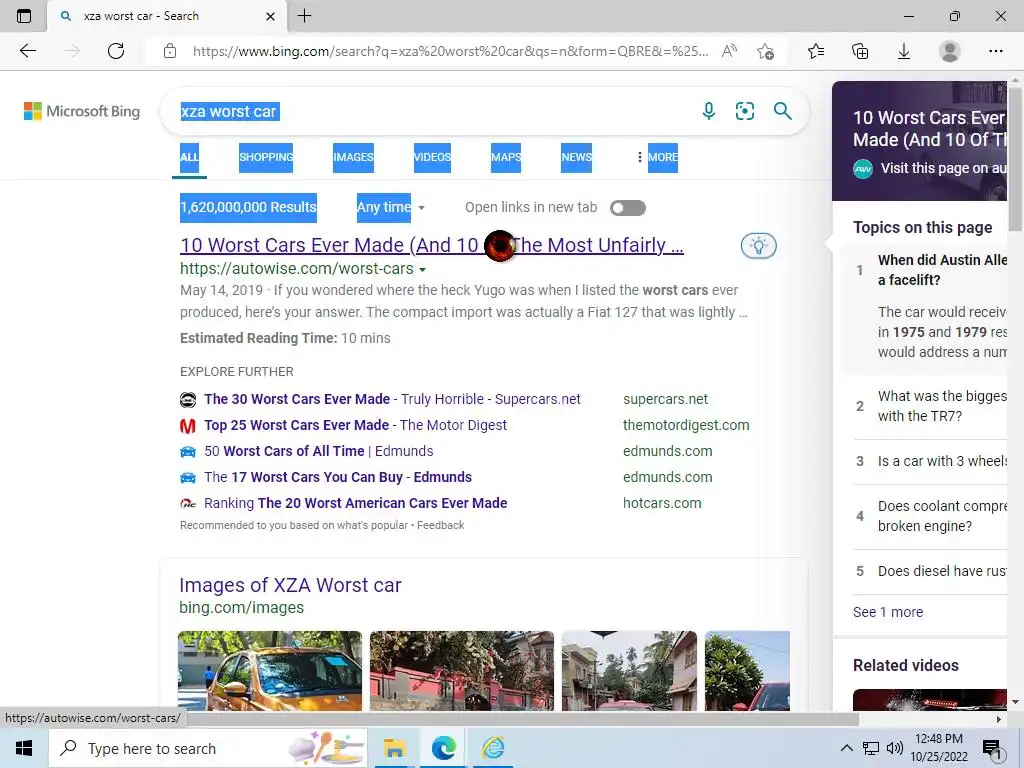
Task: Open the tab actions menu icon
Action: [24, 16]
